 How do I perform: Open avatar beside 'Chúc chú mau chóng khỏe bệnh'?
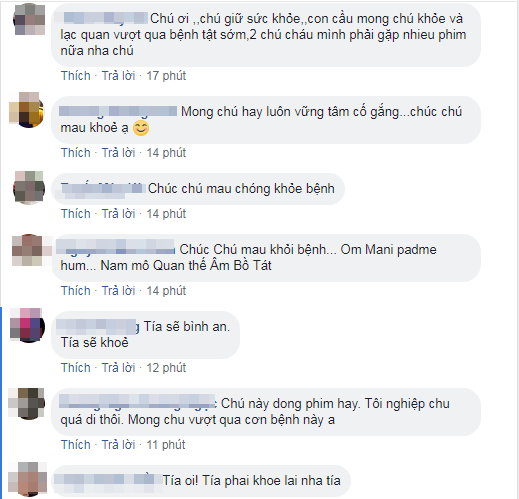(29, 187)
